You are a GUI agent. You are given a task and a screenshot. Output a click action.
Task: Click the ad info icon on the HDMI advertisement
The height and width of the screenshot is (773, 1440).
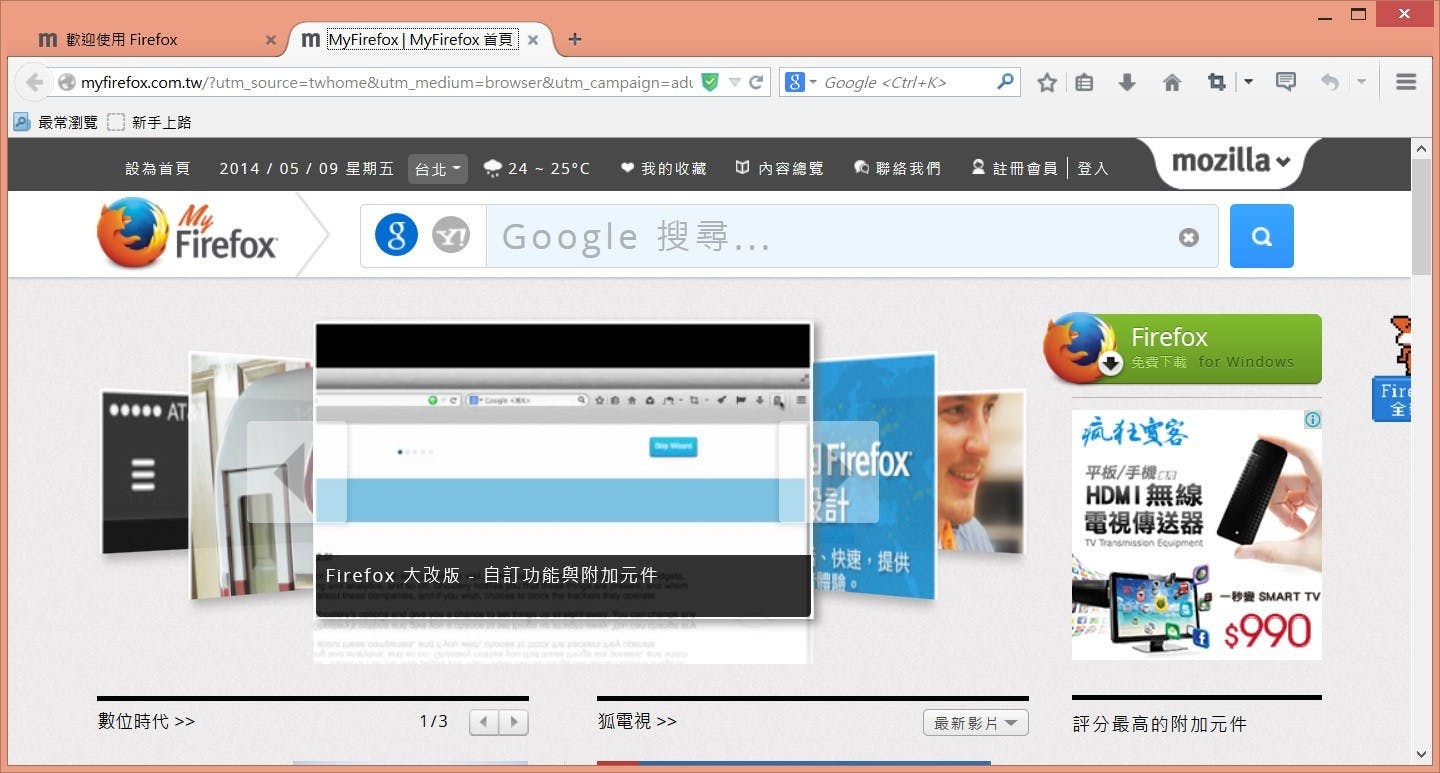click(1313, 419)
